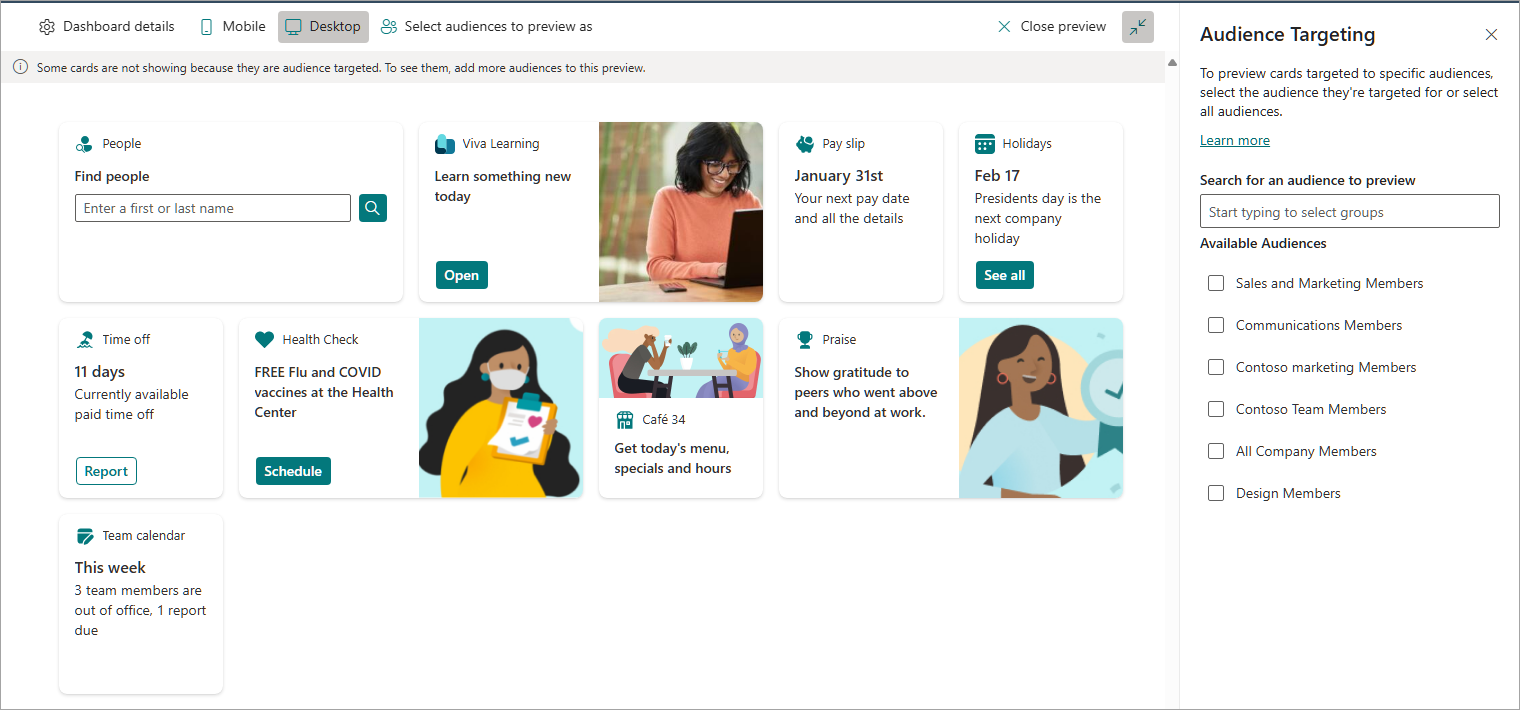The height and width of the screenshot is (710, 1520).
Task: Check the Sales and Marketing Members box
Action: point(1216,283)
